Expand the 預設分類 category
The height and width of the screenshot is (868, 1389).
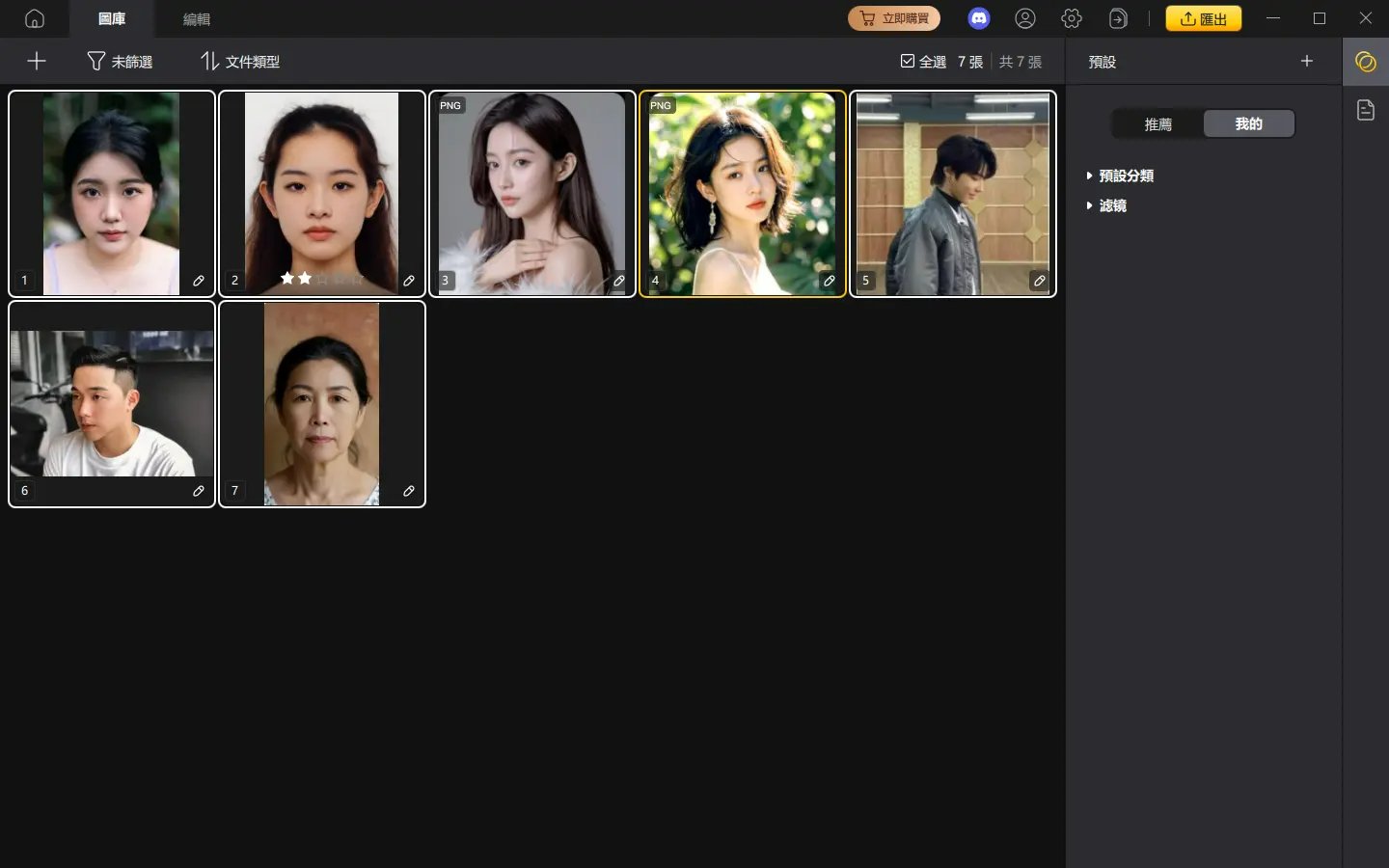coord(1119,176)
